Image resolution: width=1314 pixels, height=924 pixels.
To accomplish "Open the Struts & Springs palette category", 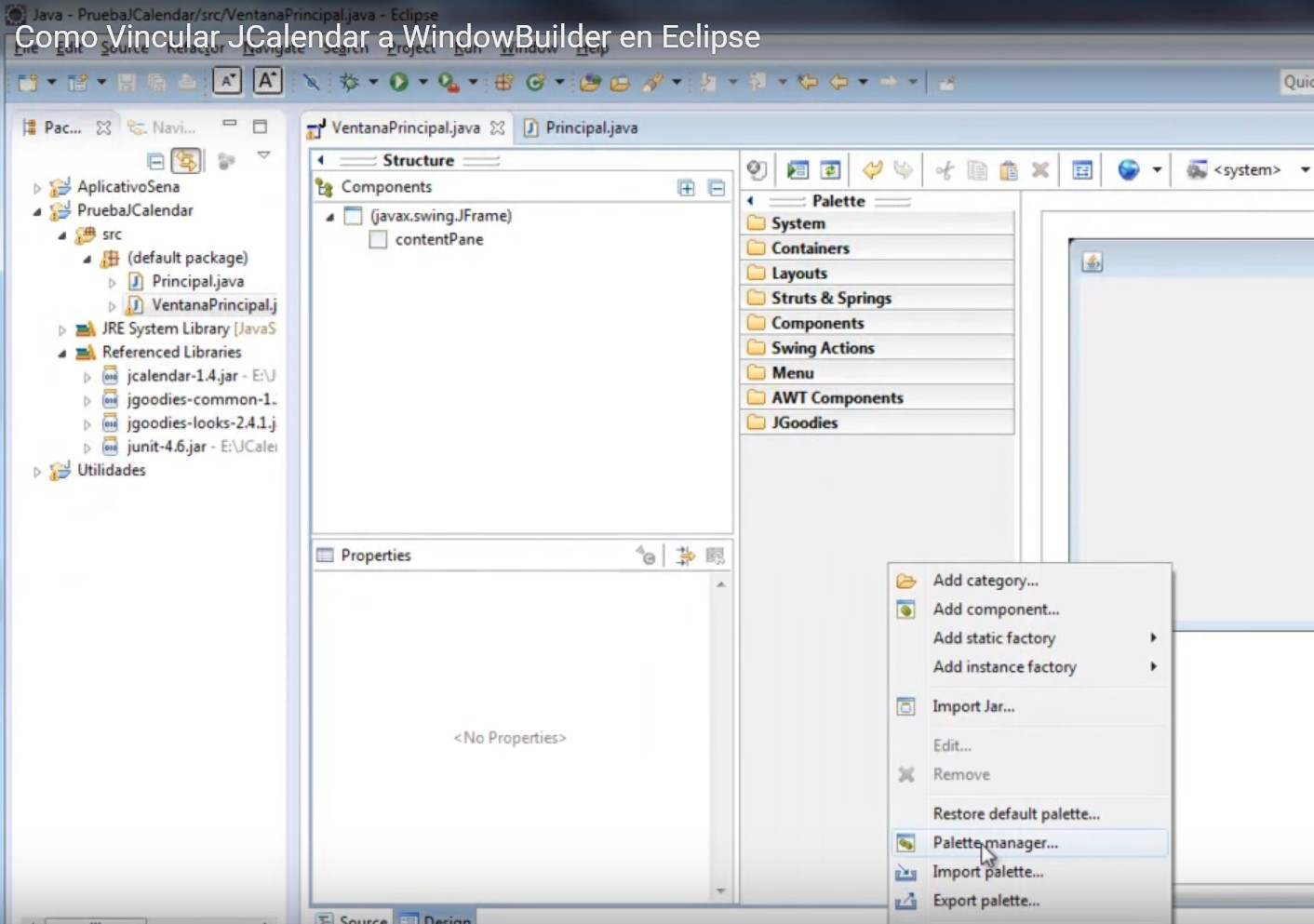I will click(x=878, y=298).
